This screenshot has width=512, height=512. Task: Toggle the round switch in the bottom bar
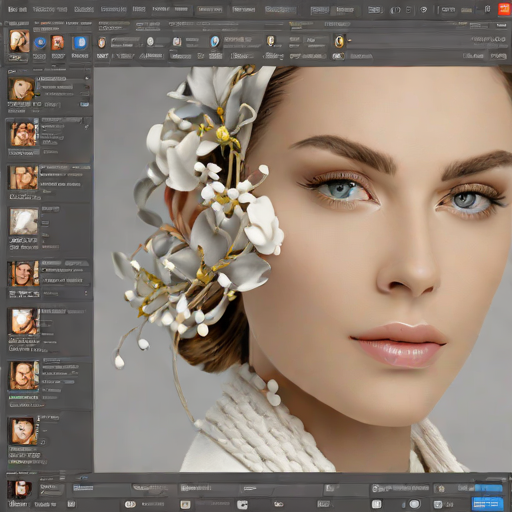coord(414,504)
